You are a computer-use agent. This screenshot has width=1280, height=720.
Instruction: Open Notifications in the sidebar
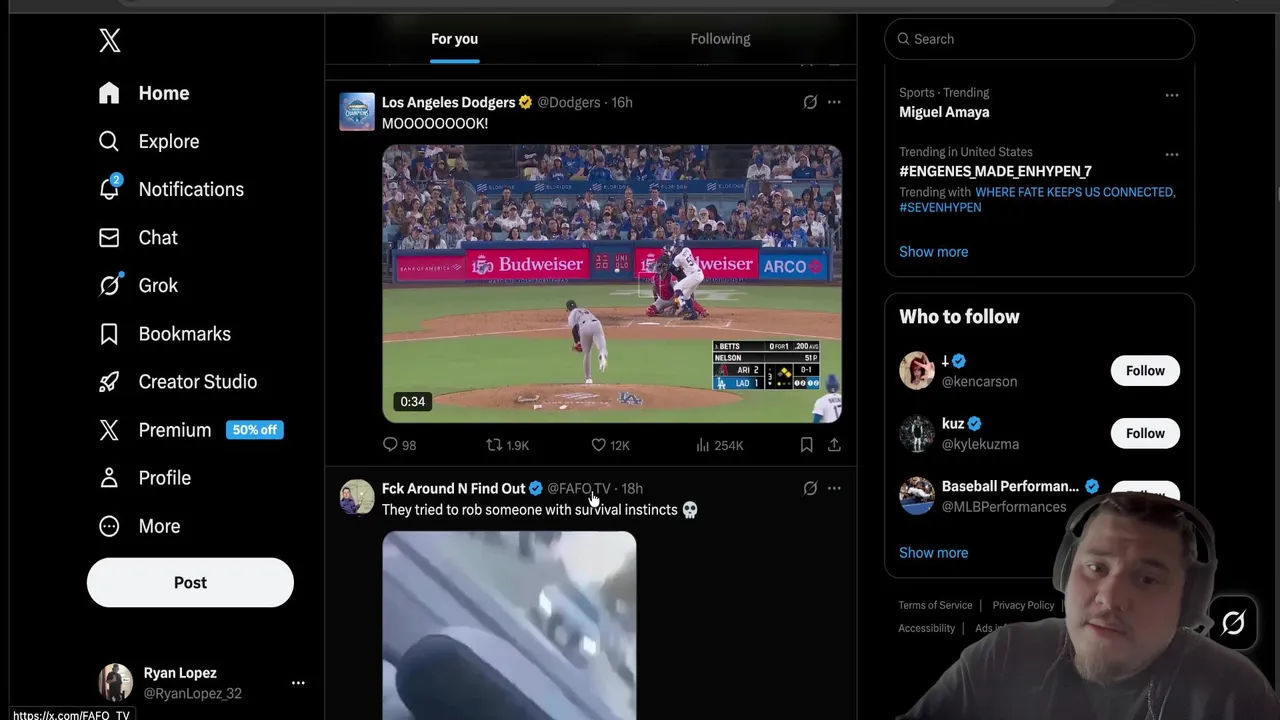[x=171, y=189]
